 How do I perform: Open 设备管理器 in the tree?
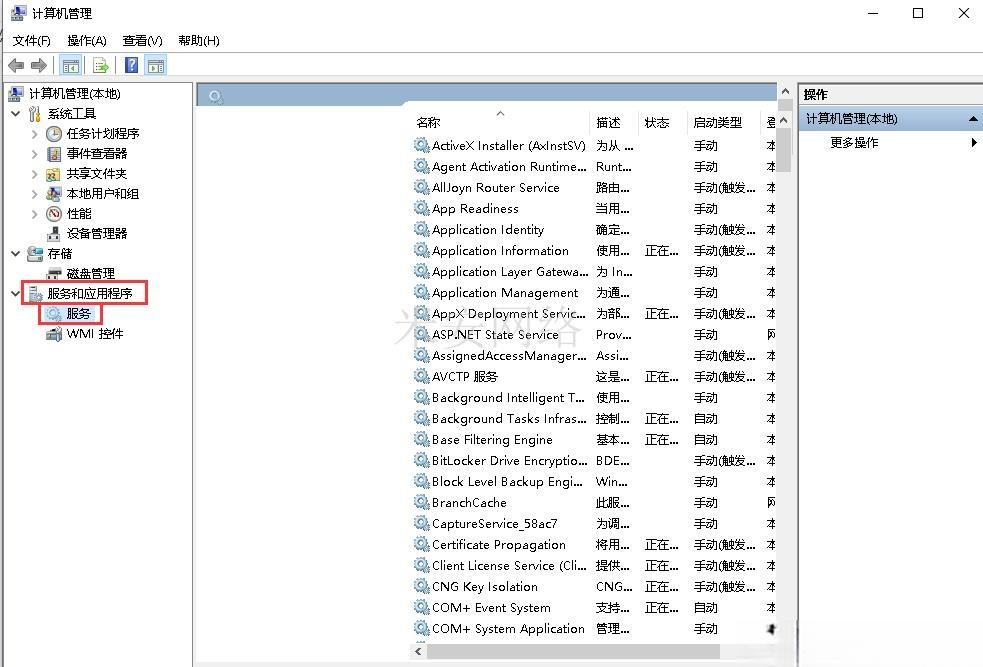pyautogui.click(x=97, y=234)
